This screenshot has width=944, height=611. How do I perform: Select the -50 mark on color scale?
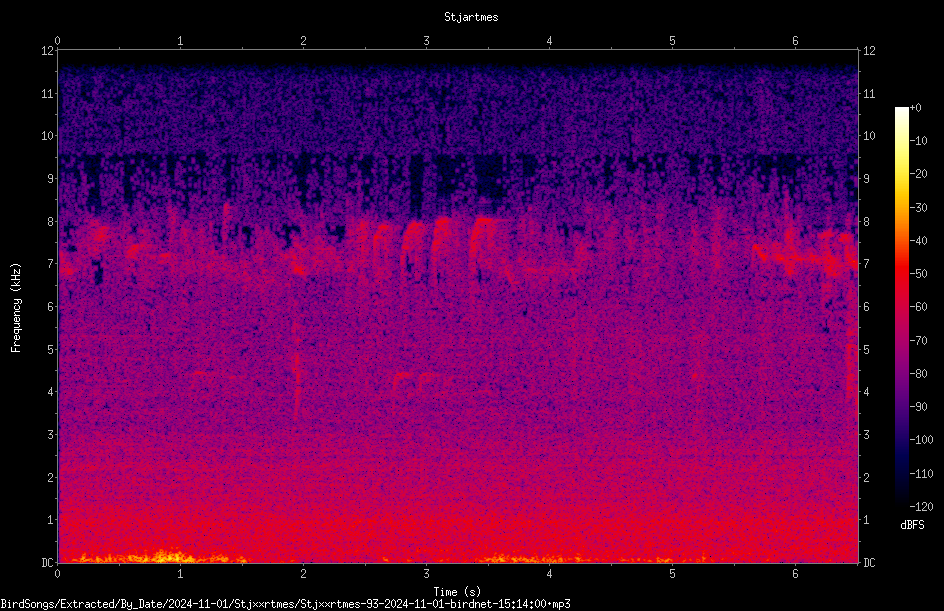click(919, 274)
